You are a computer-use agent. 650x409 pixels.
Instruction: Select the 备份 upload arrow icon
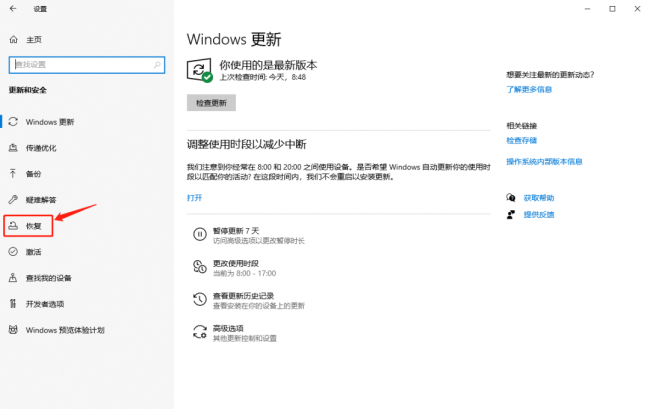[x=13, y=174]
